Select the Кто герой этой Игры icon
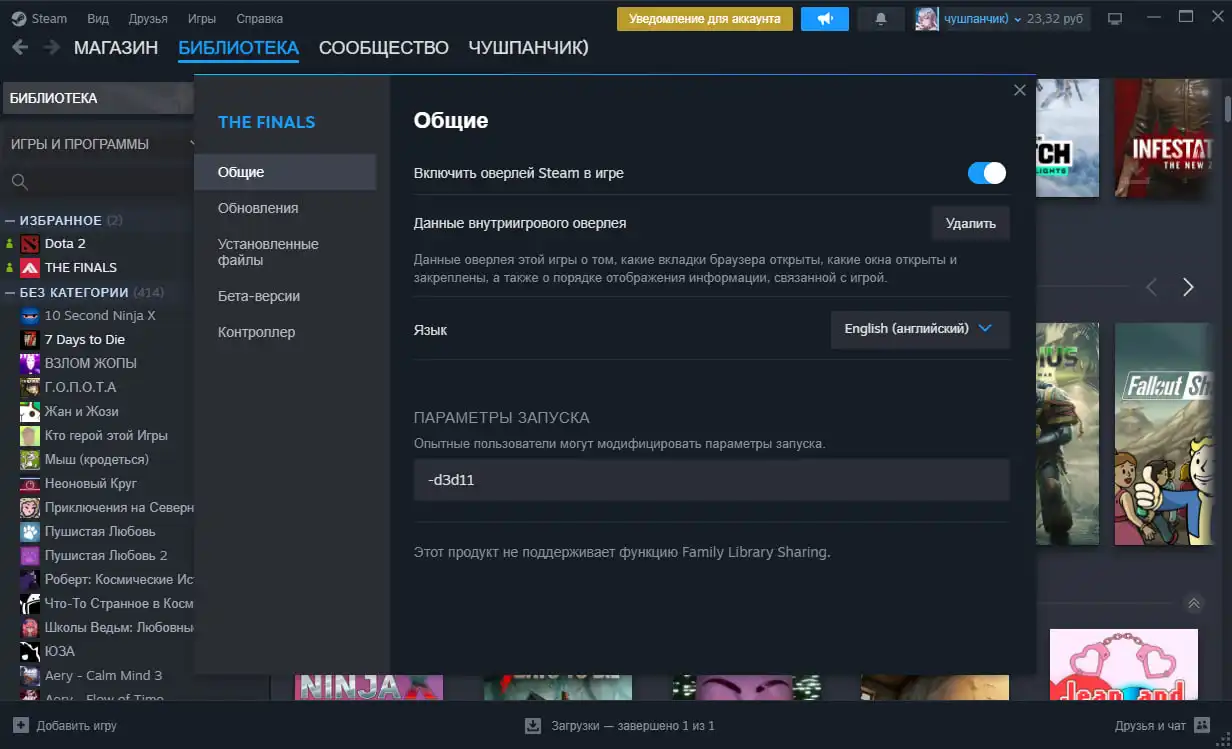 pos(30,435)
